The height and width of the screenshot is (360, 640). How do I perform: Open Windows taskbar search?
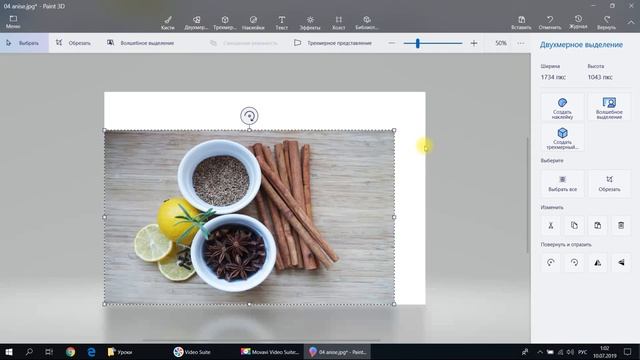pyautogui.click(x=29, y=352)
